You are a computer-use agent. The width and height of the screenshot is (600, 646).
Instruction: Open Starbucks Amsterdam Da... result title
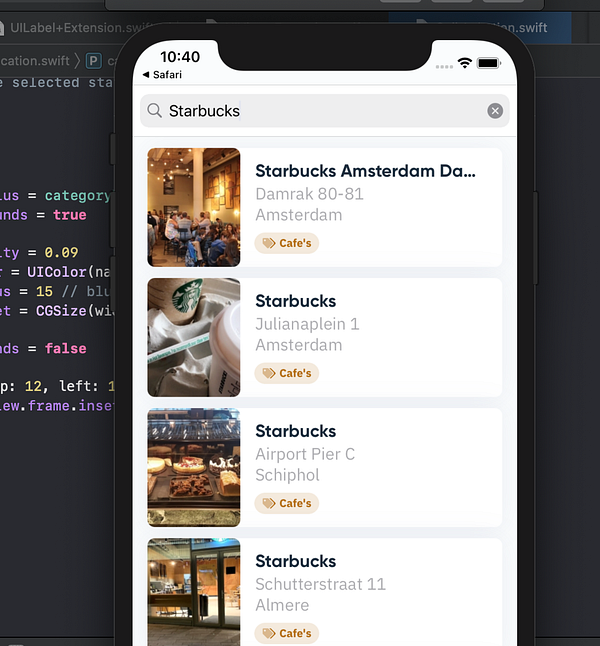[x=365, y=171]
